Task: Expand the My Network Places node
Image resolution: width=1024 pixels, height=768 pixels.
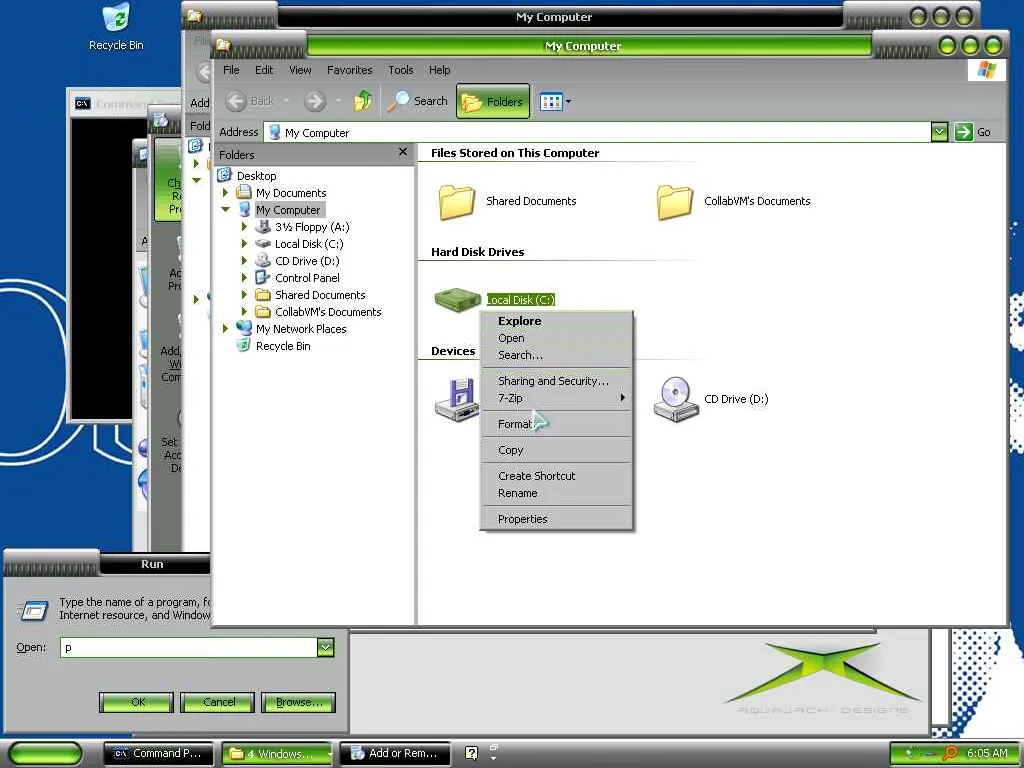Action: [226, 328]
